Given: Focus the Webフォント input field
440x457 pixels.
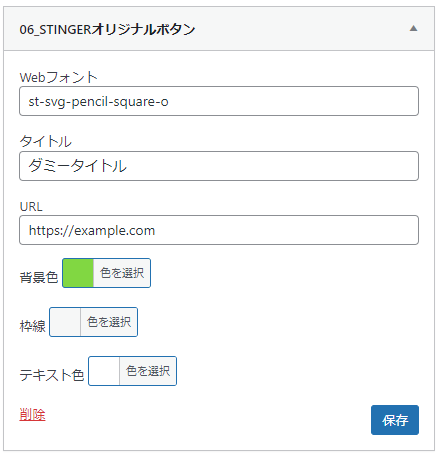Looking at the screenshot, I should click(219, 101).
